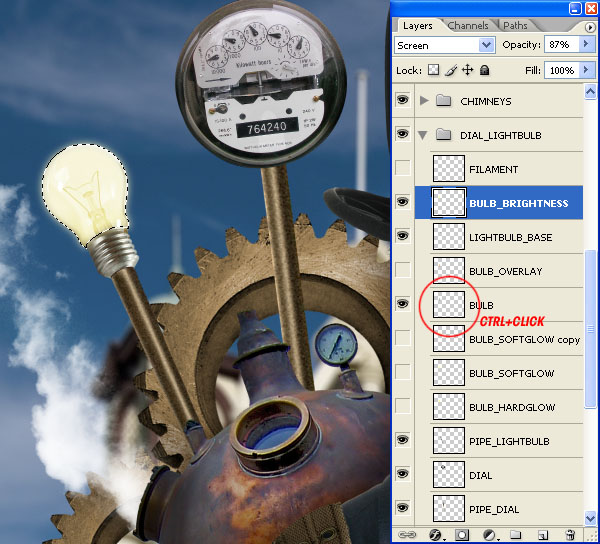The height and width of the screenshot is (544, 600).
Task: Click the BULB layer thumbnail
Action: click(x=449, y=304)
